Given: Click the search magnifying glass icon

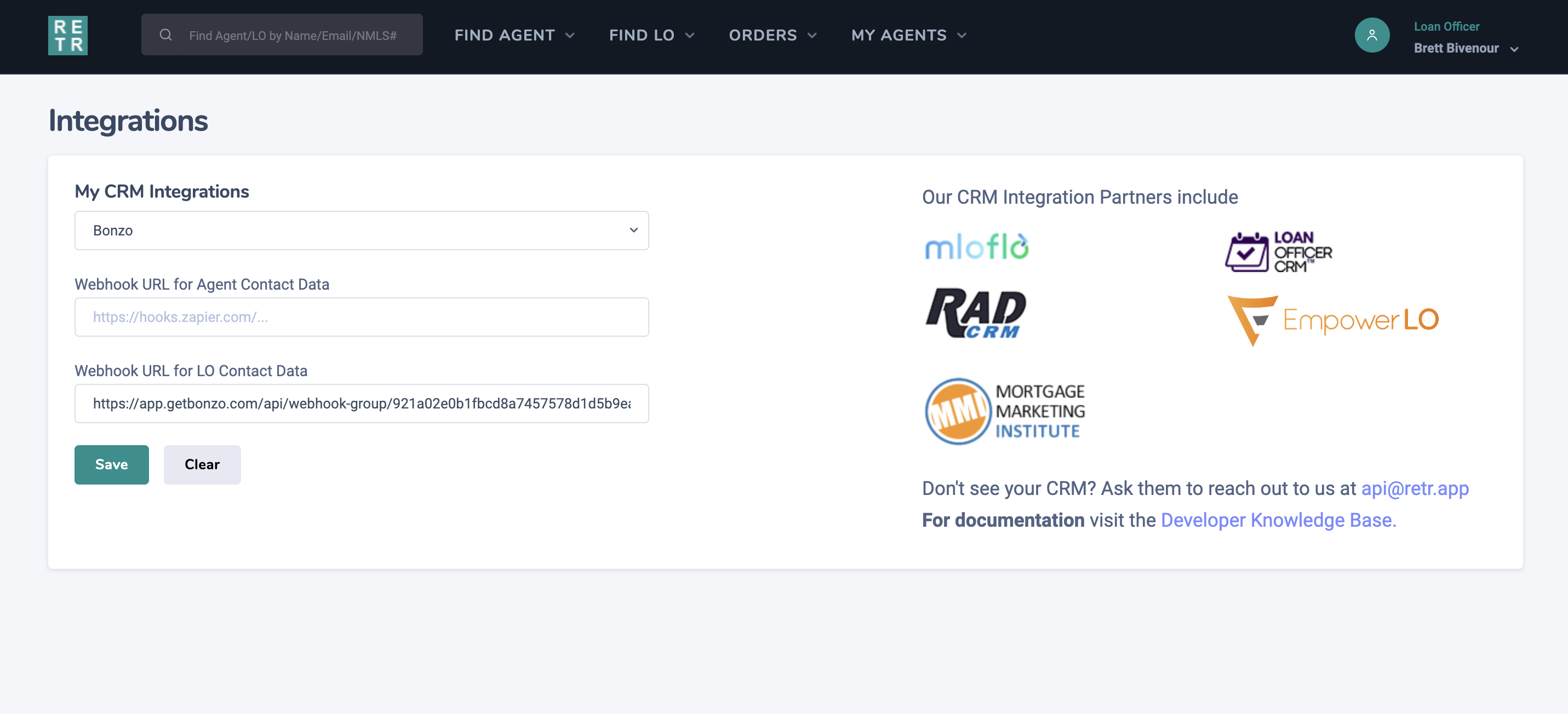Looking at the screenshot, I should pyautogui.click(x=165, y=34).
